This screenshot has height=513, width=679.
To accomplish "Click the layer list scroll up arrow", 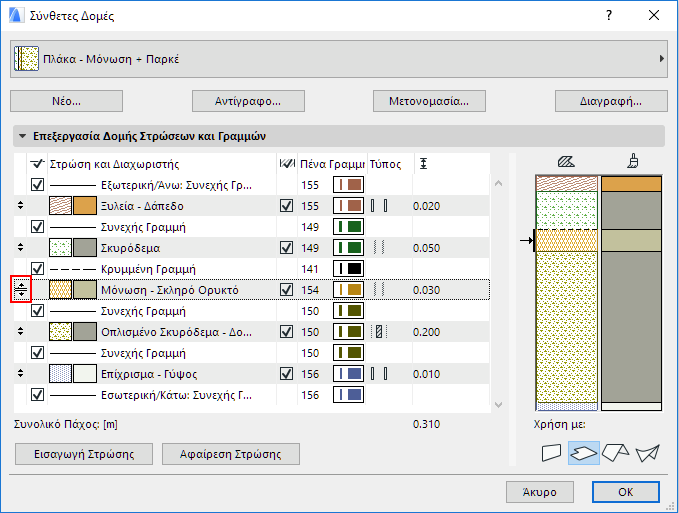I will pos(498,184).
